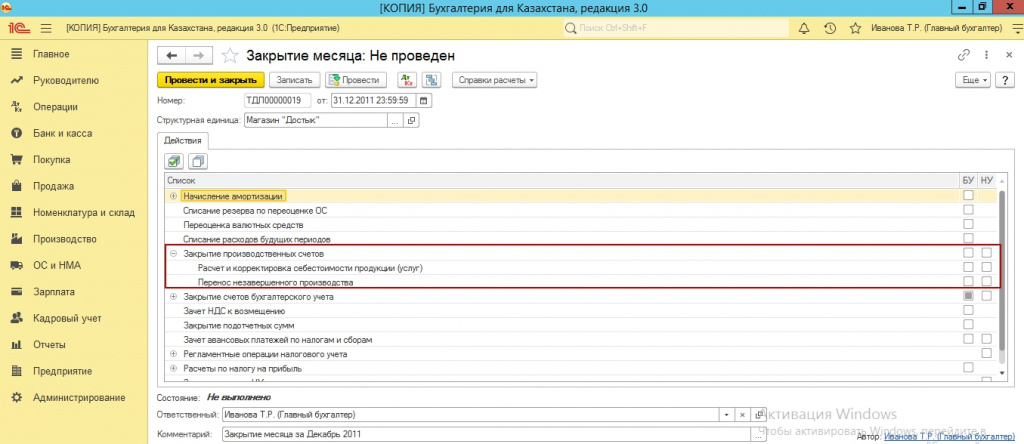
Task: Expand Расчеты по налогу на прибыль row
Action: tap(173, 368)
